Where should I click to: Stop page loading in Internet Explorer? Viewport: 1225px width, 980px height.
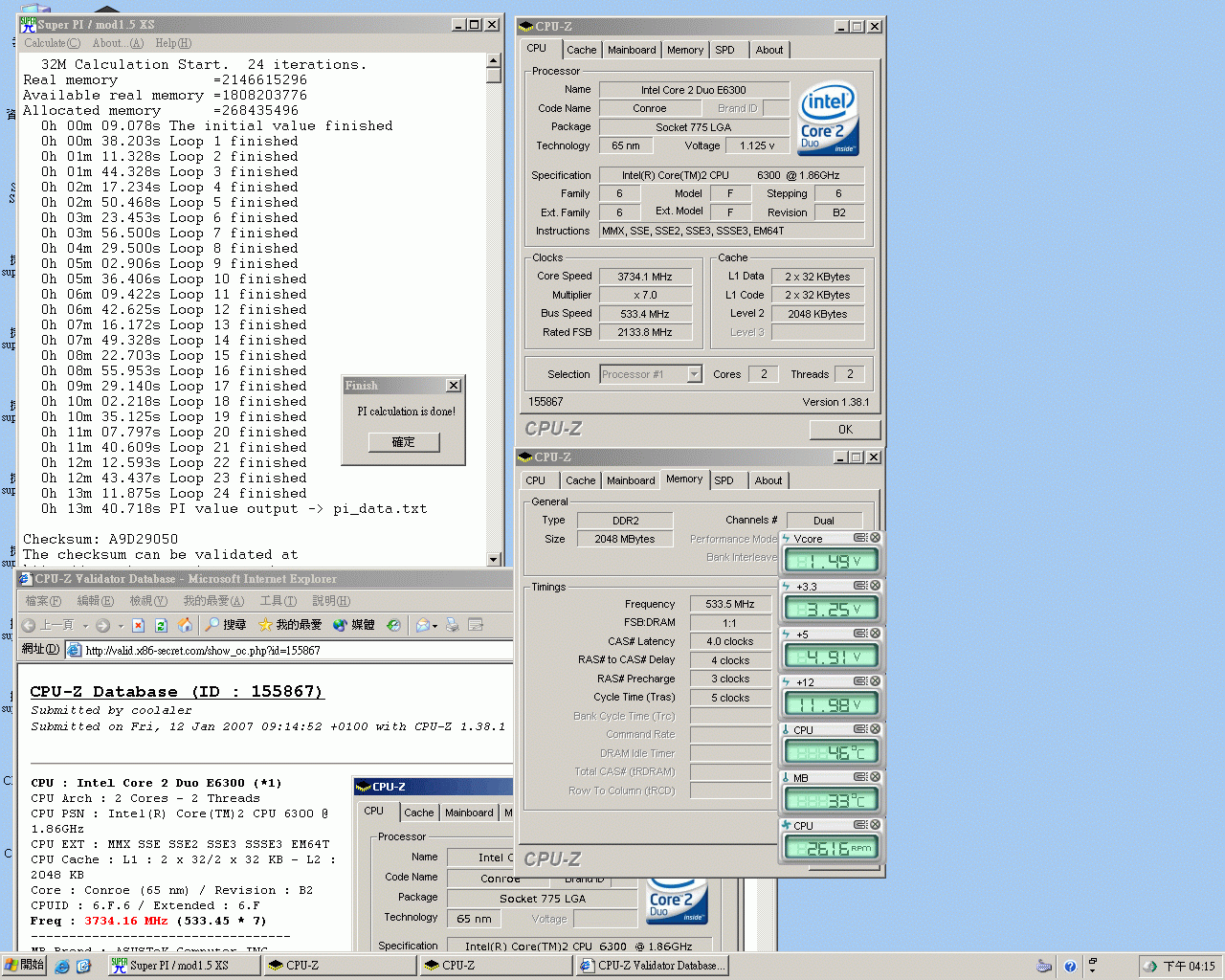click(x=138, y=625)
